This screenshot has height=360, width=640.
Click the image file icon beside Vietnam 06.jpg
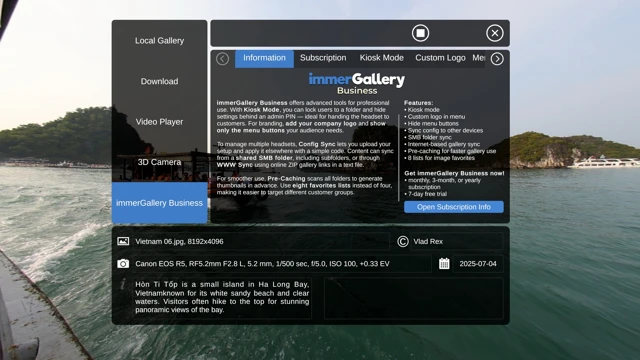point(123,241)
